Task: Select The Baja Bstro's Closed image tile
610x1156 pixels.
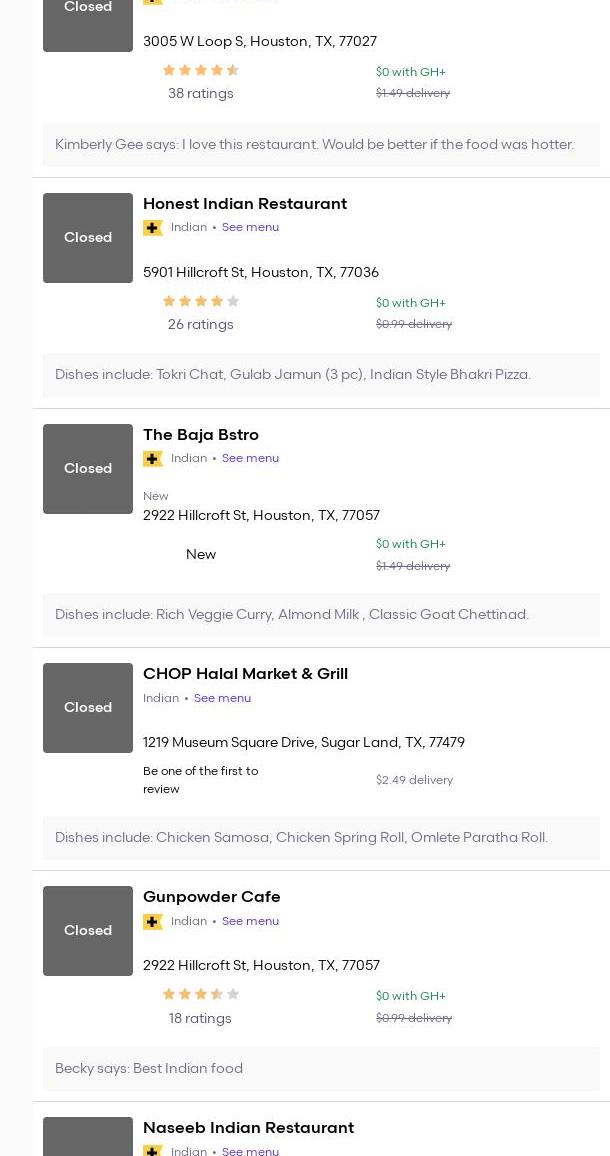Action: [x=88, y=469]
